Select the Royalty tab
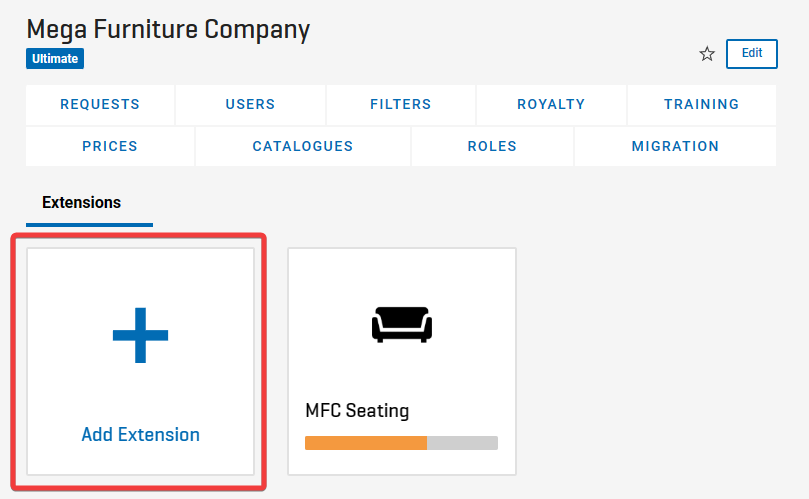 tap(551, 104)
